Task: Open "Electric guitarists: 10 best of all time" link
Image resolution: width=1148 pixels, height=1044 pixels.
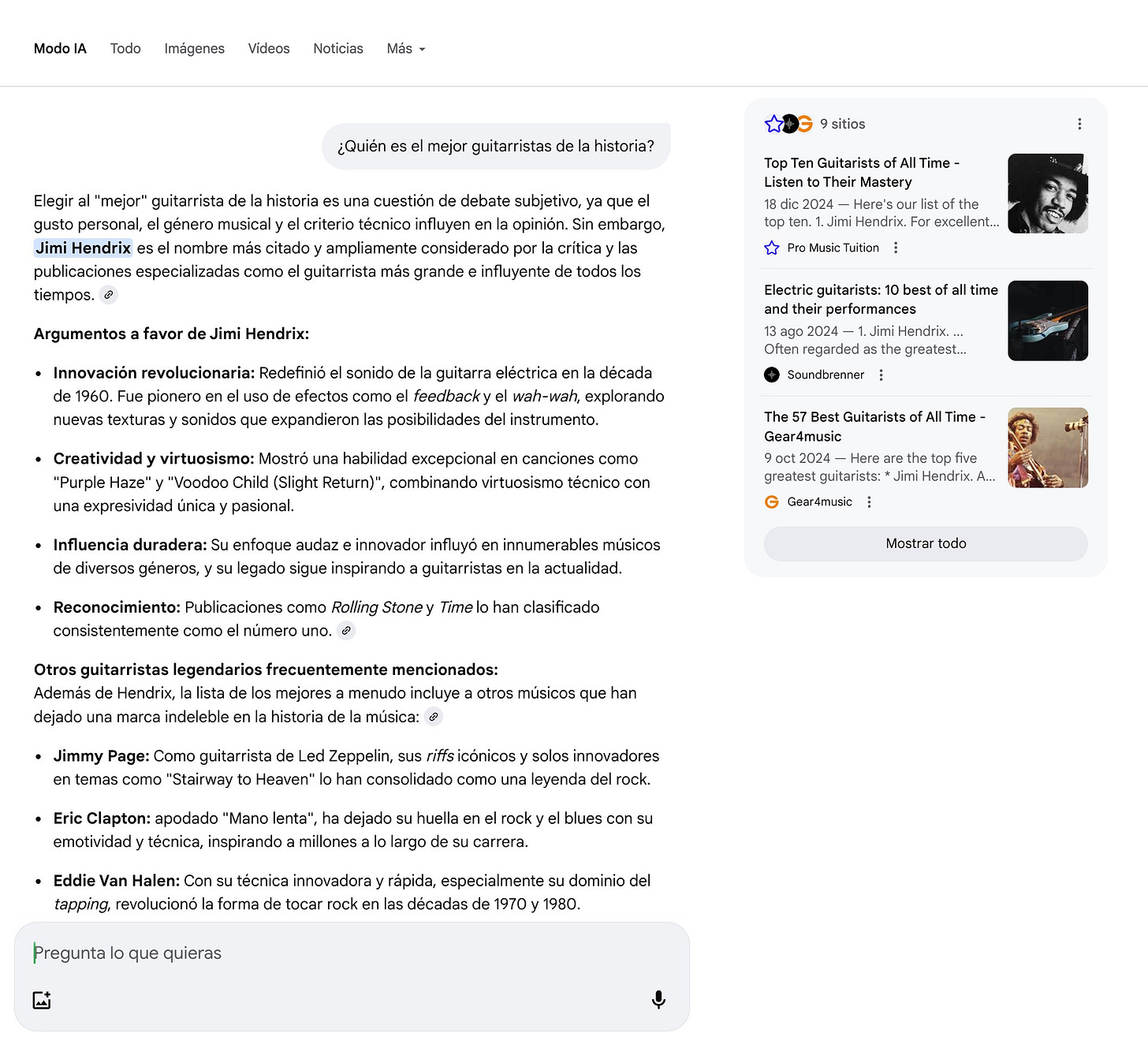Action: 881,300
